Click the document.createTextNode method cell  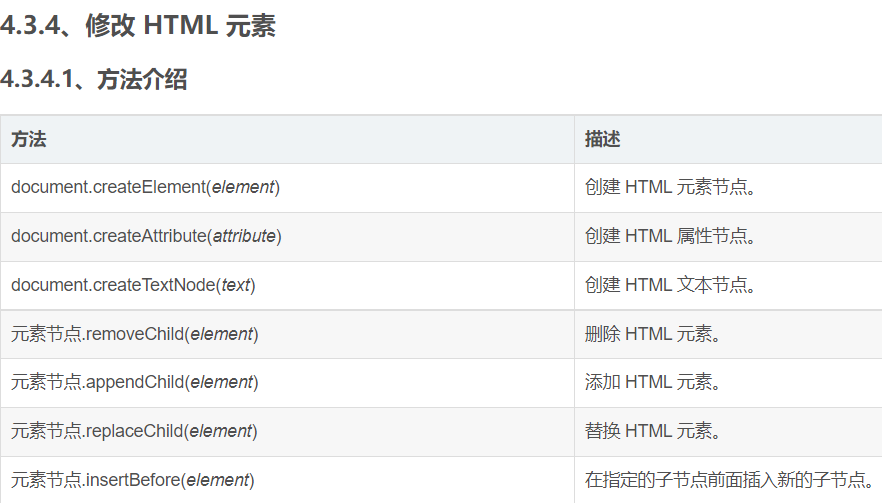pyautogui.click(x=133, y=285)
